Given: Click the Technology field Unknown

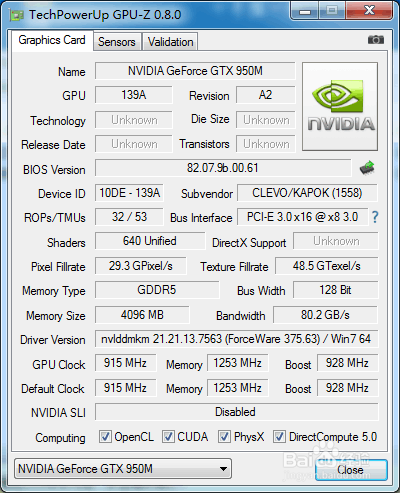Looking at the screenshot, I should [134, 120].
